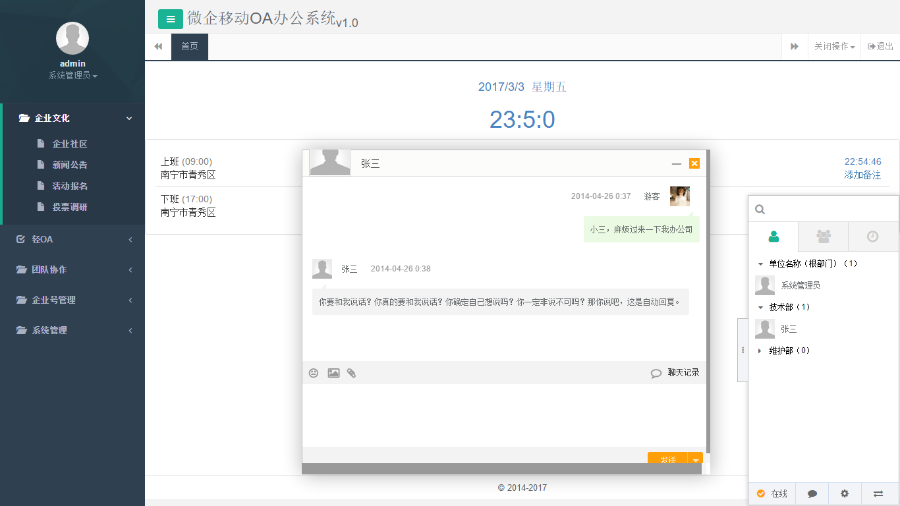Expand the 团队协作 menu section
This screenshot has width=900, height=506.
point(72,270)
